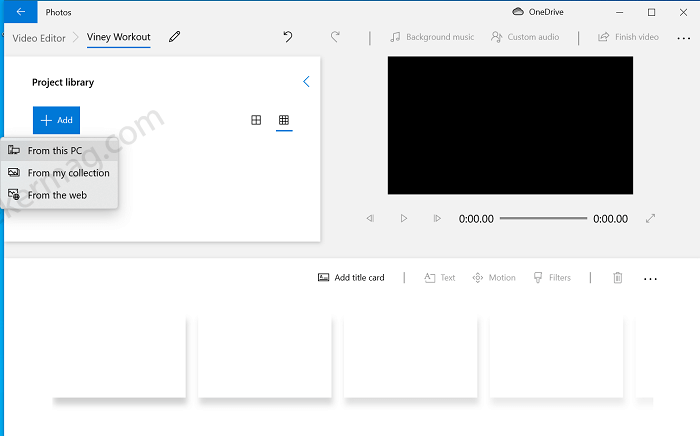The height and width of the screenshot is (436, 700).
Task: Open the Filters tool
Action: point(552,278)
